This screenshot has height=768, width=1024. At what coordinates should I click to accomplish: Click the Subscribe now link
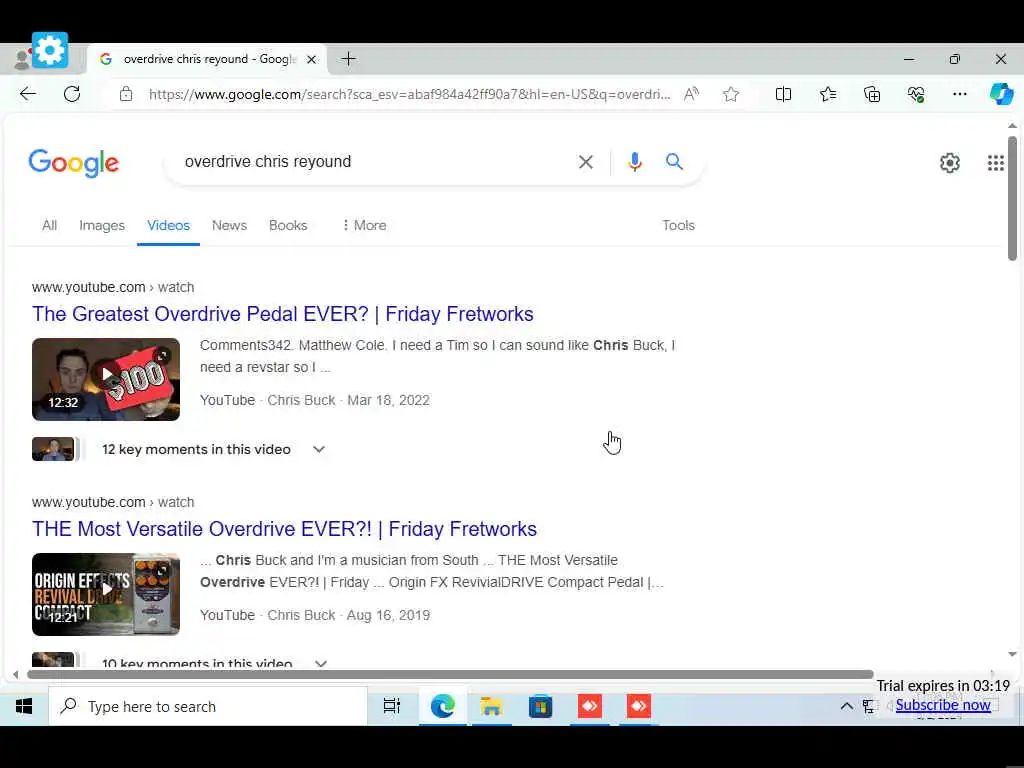943,705
